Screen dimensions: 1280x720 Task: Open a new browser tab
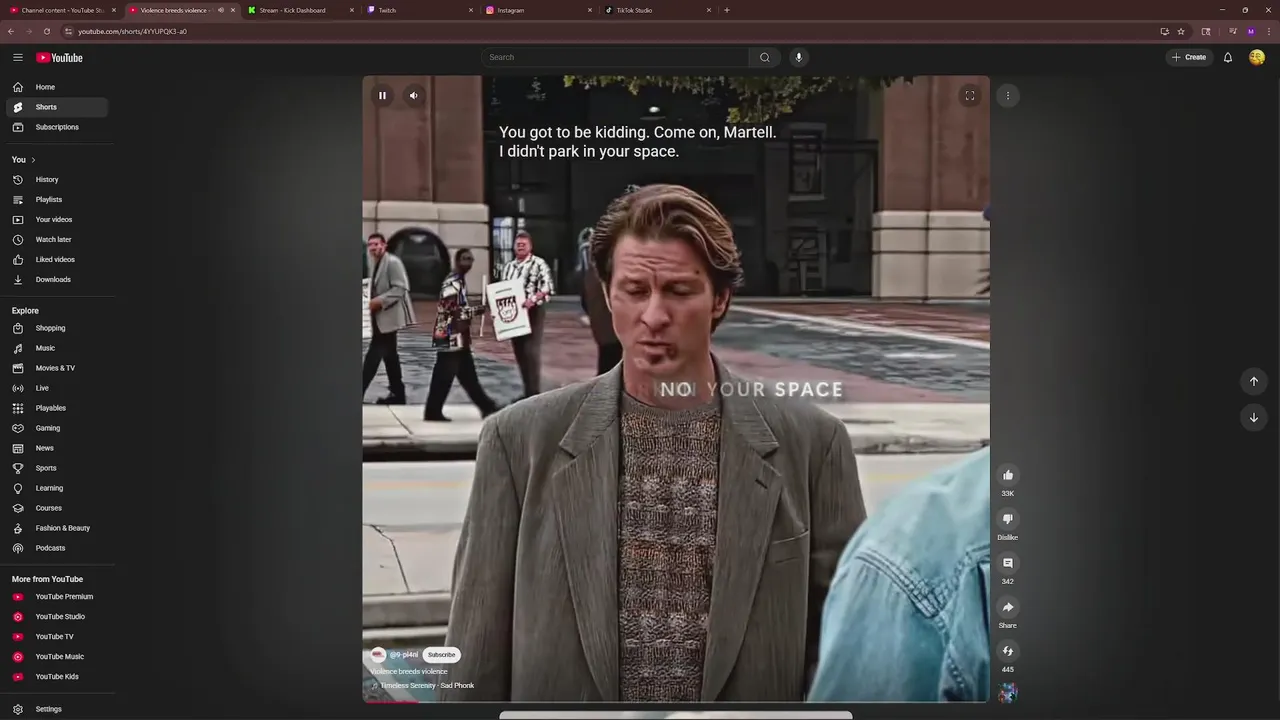coord(727,10)
